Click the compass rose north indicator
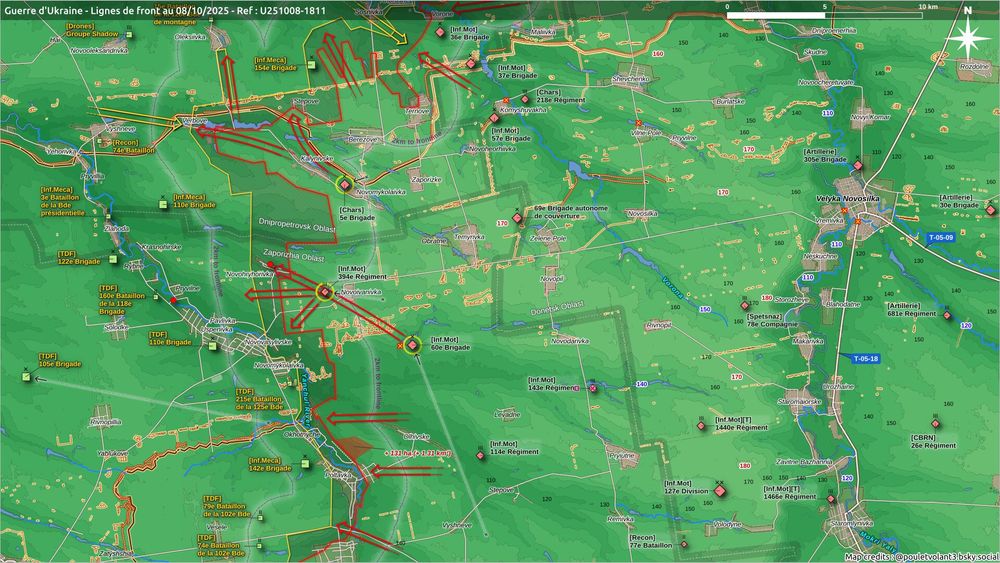This screenshot has width=1000, height=563. point(967,35)
